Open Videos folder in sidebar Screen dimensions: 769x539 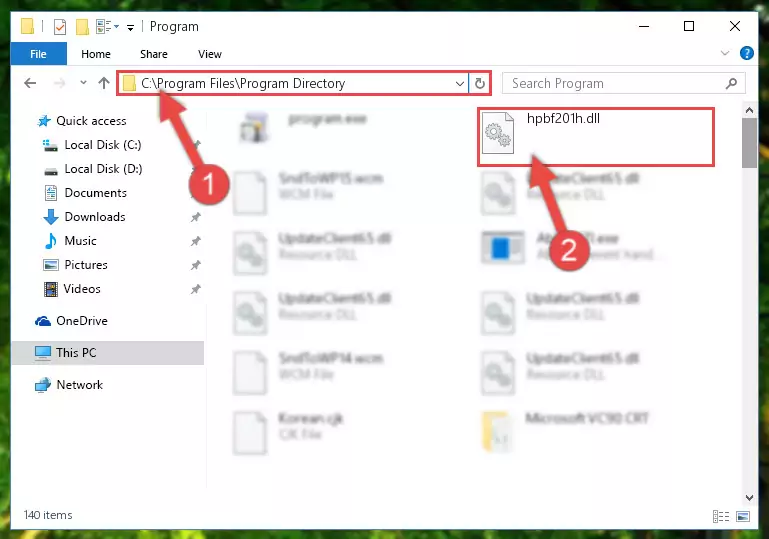(82, 289)
